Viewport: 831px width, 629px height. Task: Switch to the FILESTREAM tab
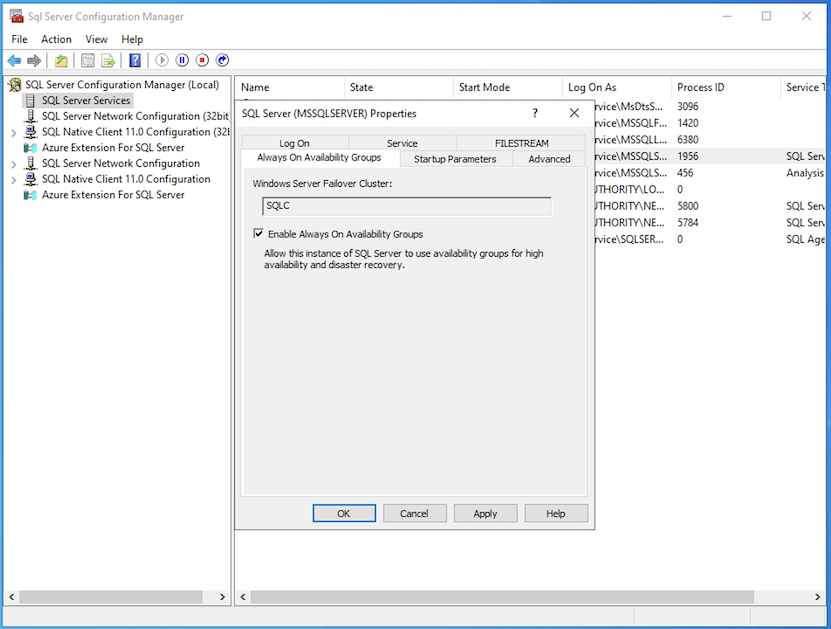click(521, 143)
